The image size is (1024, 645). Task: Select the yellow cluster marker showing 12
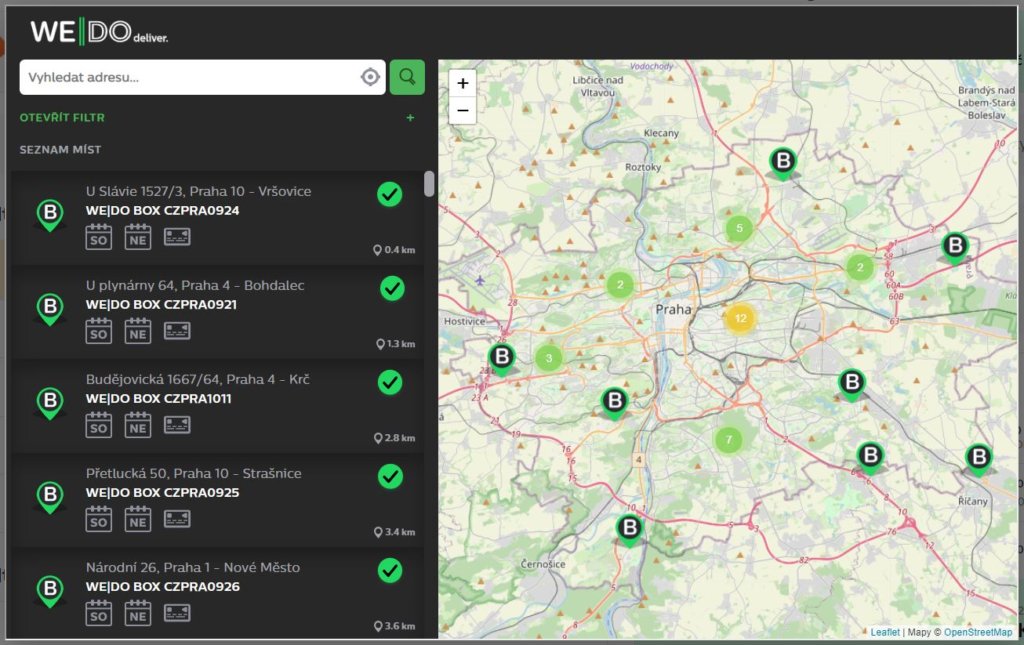pyautogui.click(x=740, y=318)
